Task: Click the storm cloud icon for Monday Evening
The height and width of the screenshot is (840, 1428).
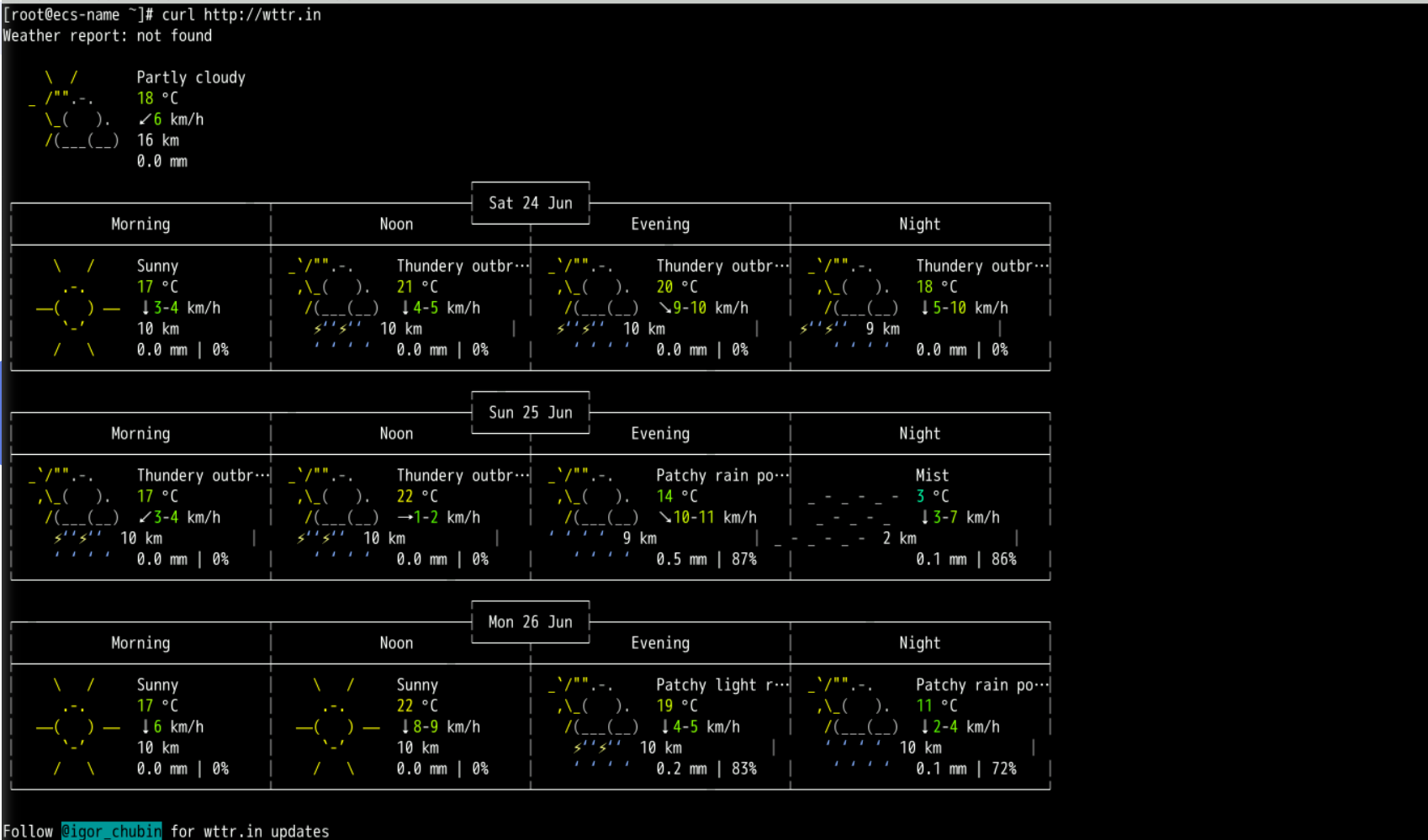Action: coord(594,725)
